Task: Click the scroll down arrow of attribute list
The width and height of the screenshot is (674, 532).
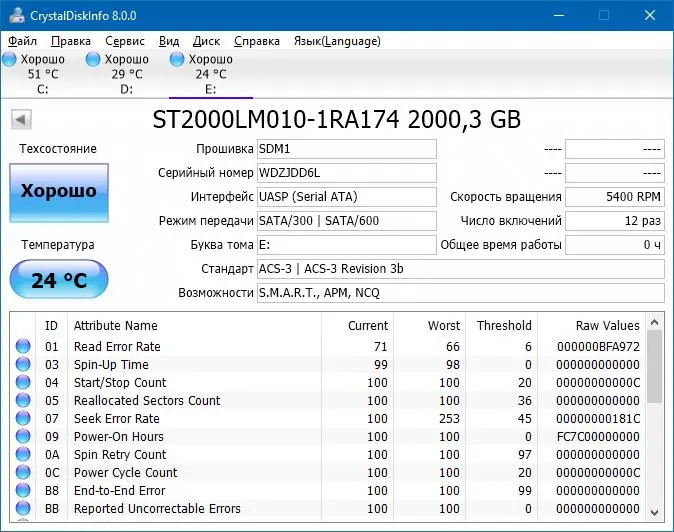Action: click(x=655, y=513)
